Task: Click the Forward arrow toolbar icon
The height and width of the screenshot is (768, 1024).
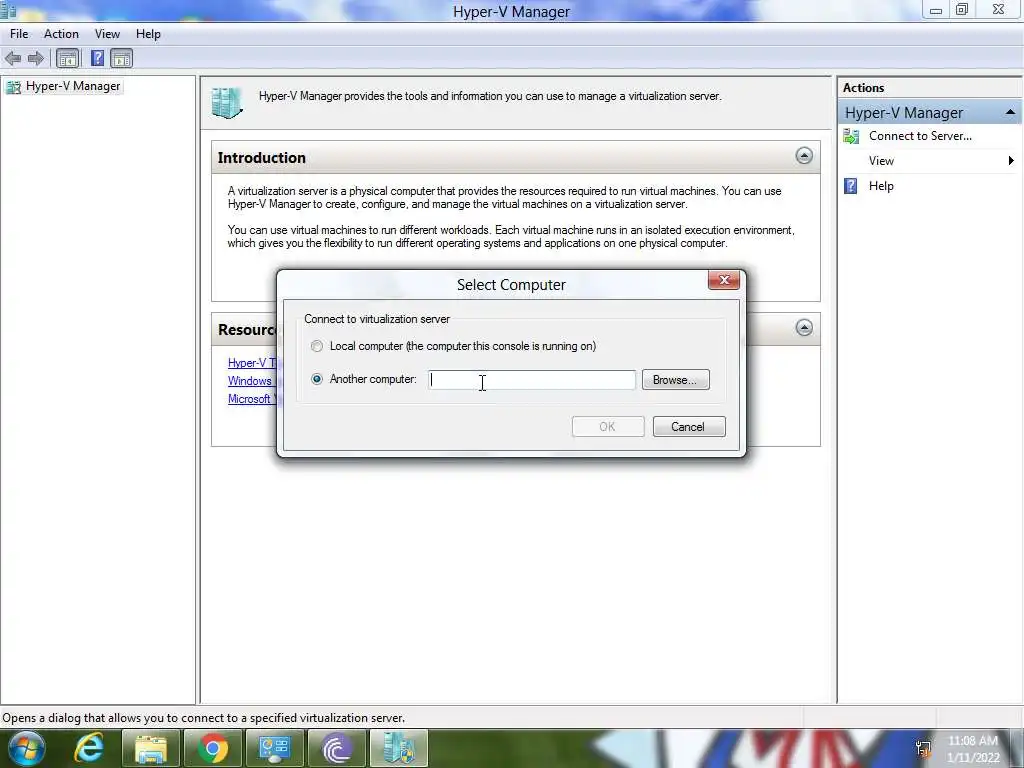Action: pyautogui.click(x=36, y=59)
